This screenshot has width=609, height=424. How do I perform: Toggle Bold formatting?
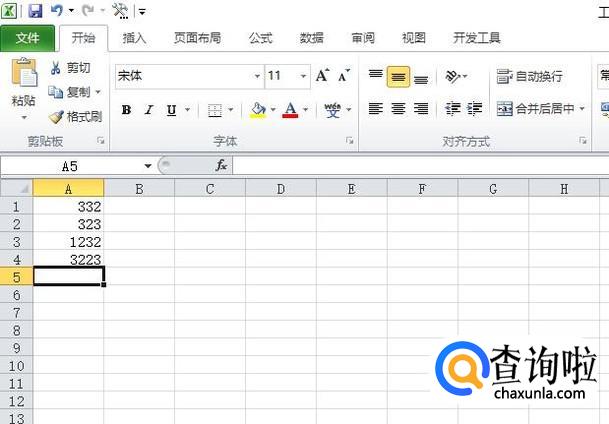point(126,110)
